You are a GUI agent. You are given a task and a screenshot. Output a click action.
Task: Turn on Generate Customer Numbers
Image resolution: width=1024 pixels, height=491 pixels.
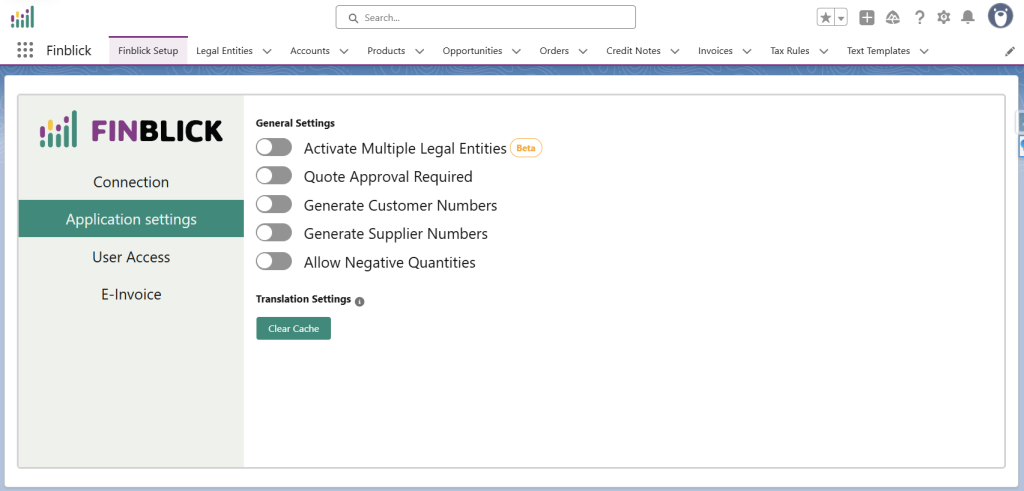pos(273,205)
